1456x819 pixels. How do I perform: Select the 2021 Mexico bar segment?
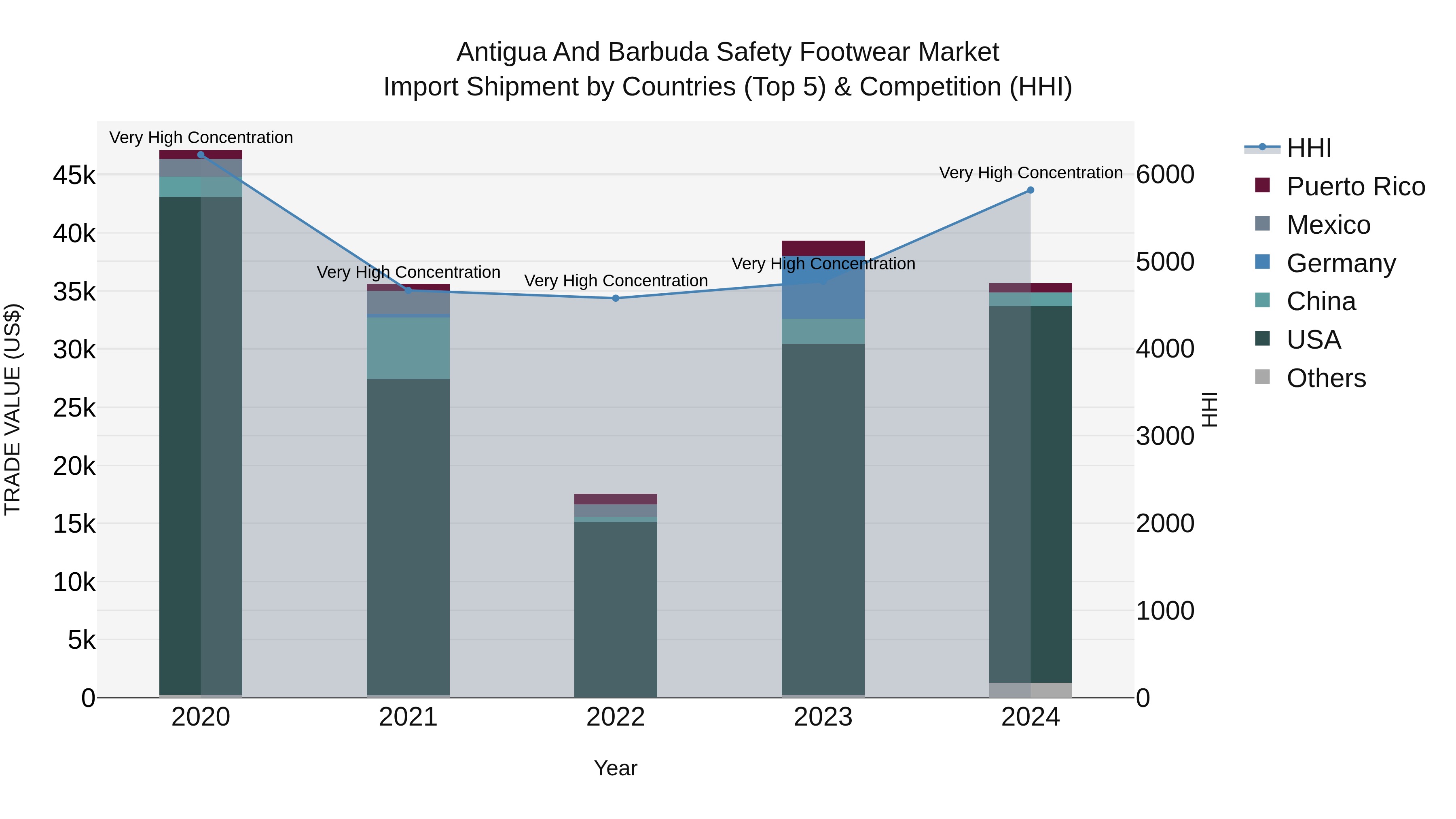tap(408, 303)
